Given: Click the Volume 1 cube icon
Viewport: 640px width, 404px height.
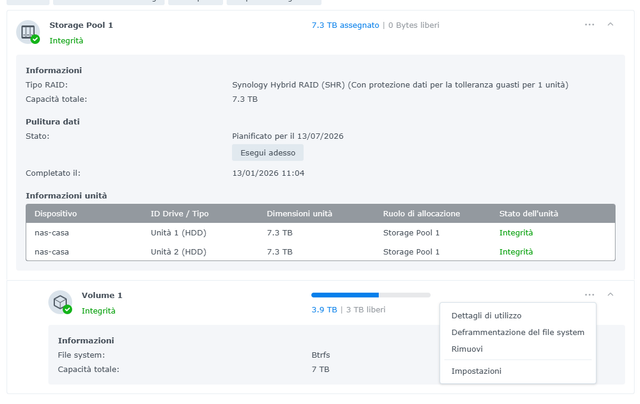Looking at the screenshot, I should (60, 302).
